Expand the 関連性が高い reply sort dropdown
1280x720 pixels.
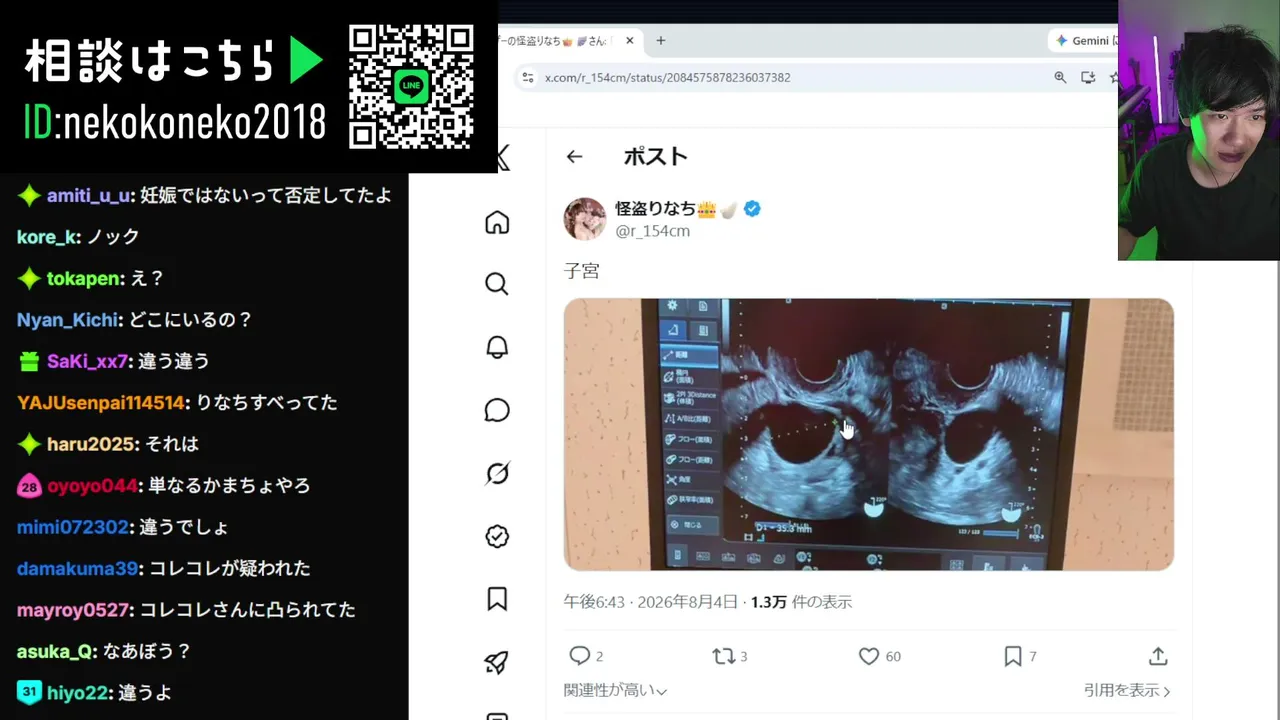[x=615, y=690]
